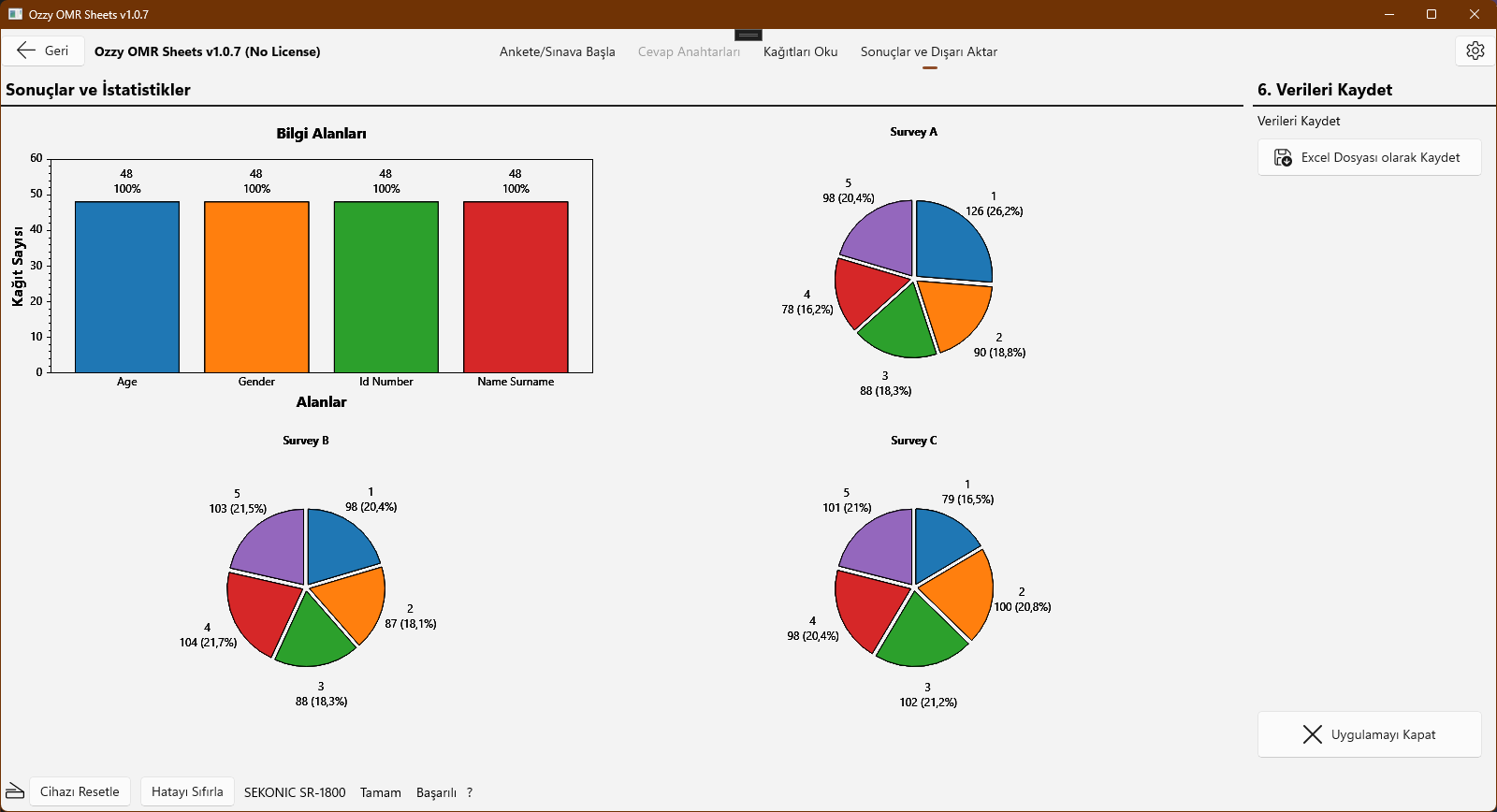Click the app icon in the title bar
The height and width of the screenshot is (812, 1497).
tap(15, 14)
